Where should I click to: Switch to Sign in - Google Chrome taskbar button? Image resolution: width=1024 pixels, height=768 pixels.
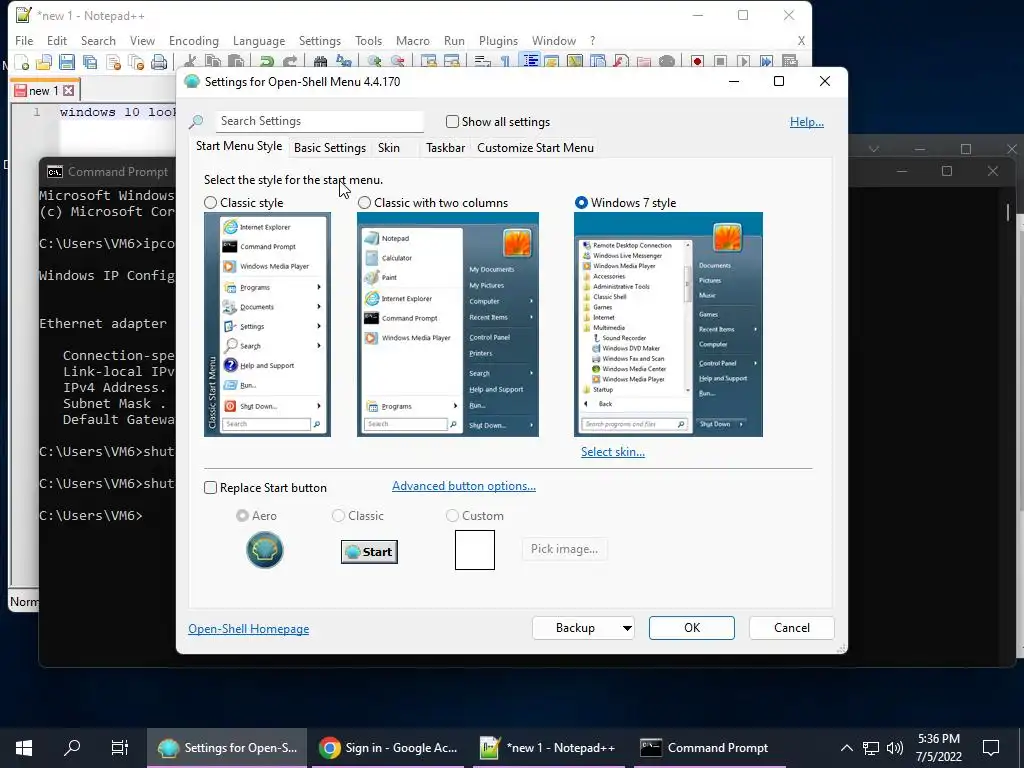tap(388, 748)
